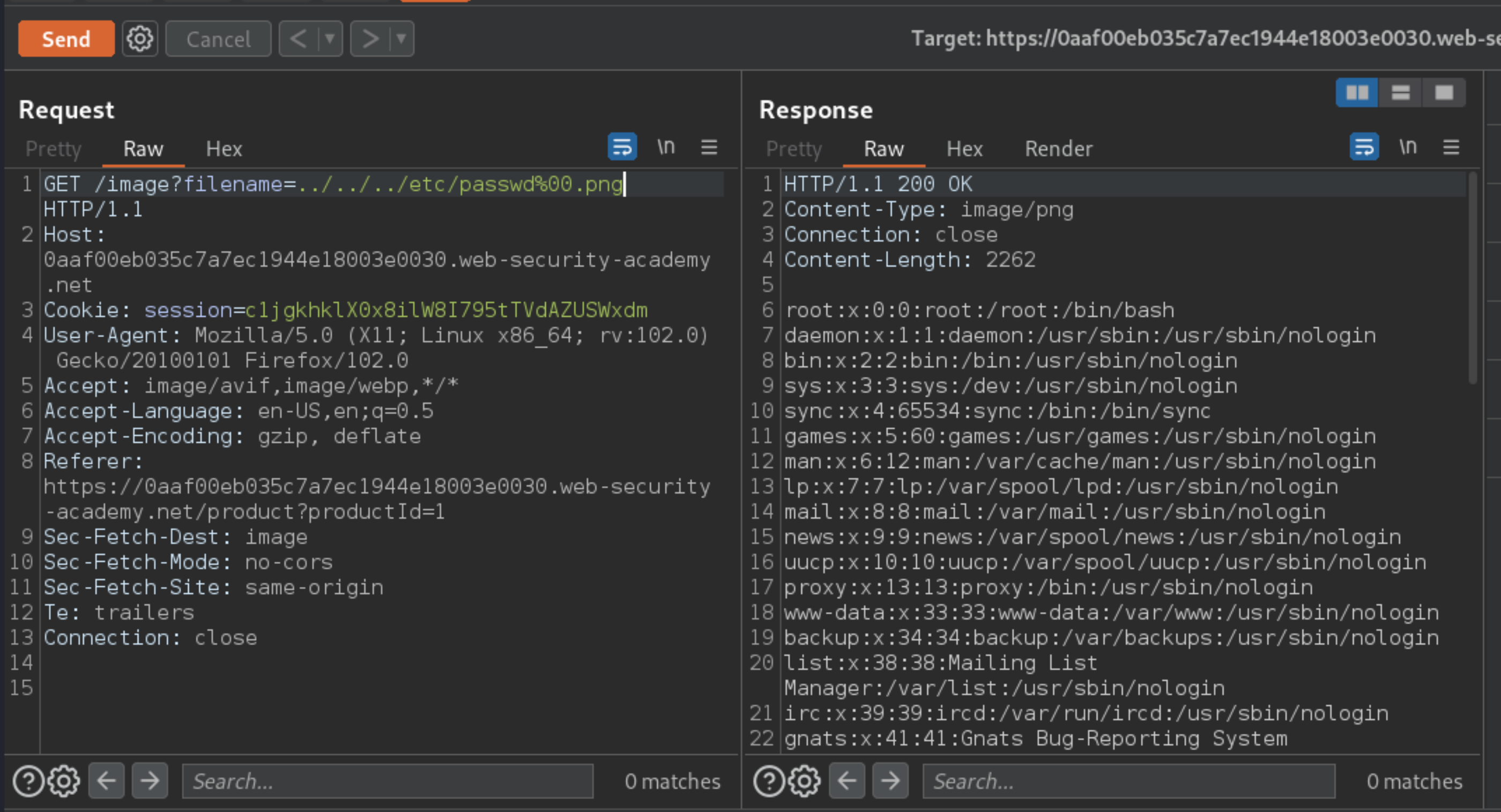
Task: Show non-printable characters in Response panel
Action: pos(1407,147)
